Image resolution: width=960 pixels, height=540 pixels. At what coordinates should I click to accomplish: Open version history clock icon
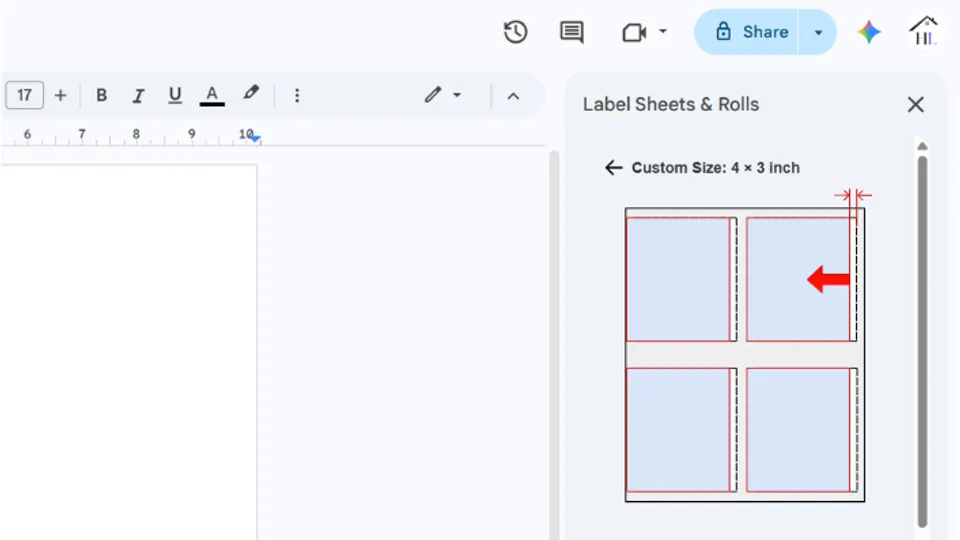click(516, 32)
